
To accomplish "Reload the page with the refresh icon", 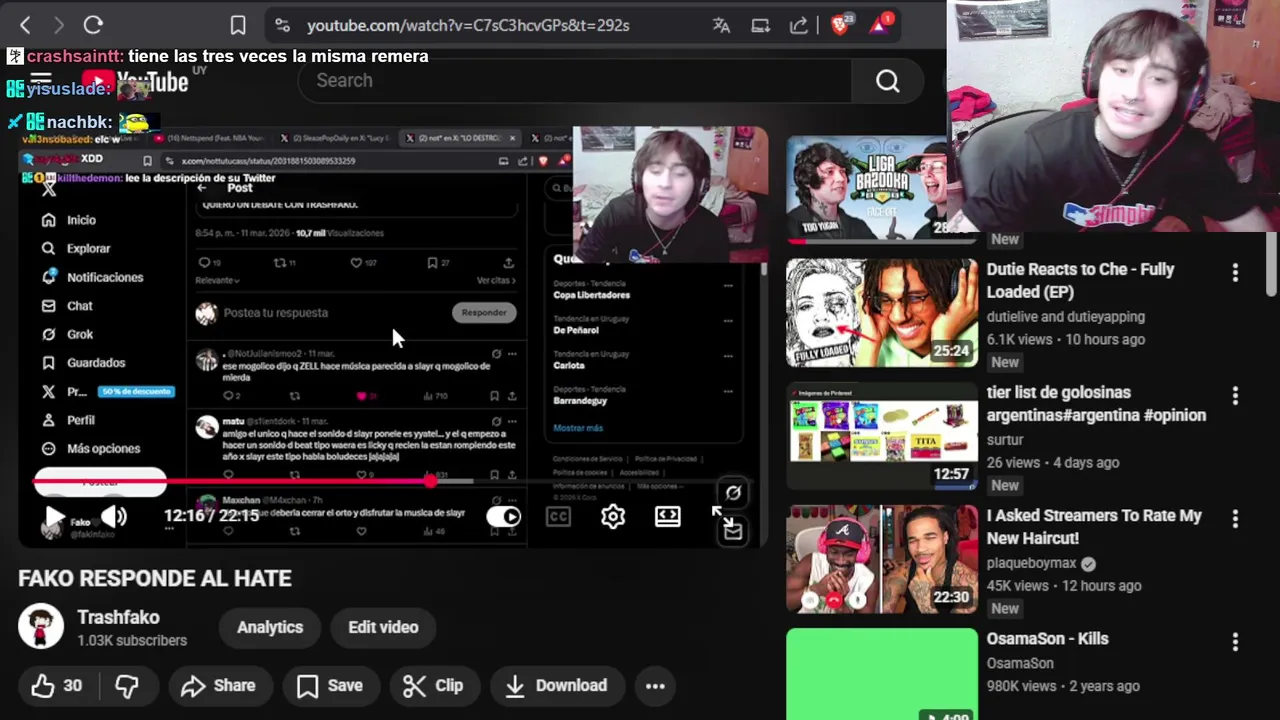I will tap(93, 25).
